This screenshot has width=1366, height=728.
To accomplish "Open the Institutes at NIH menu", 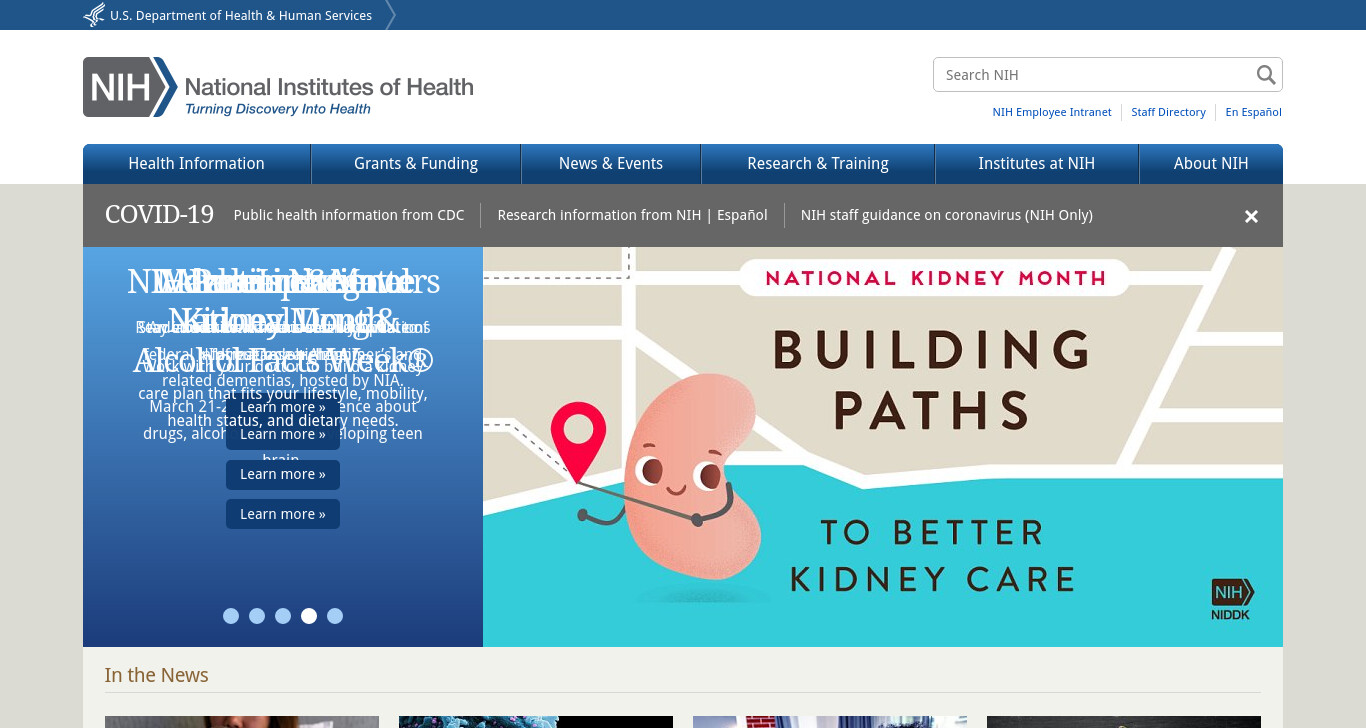I will click(1037, 164).
